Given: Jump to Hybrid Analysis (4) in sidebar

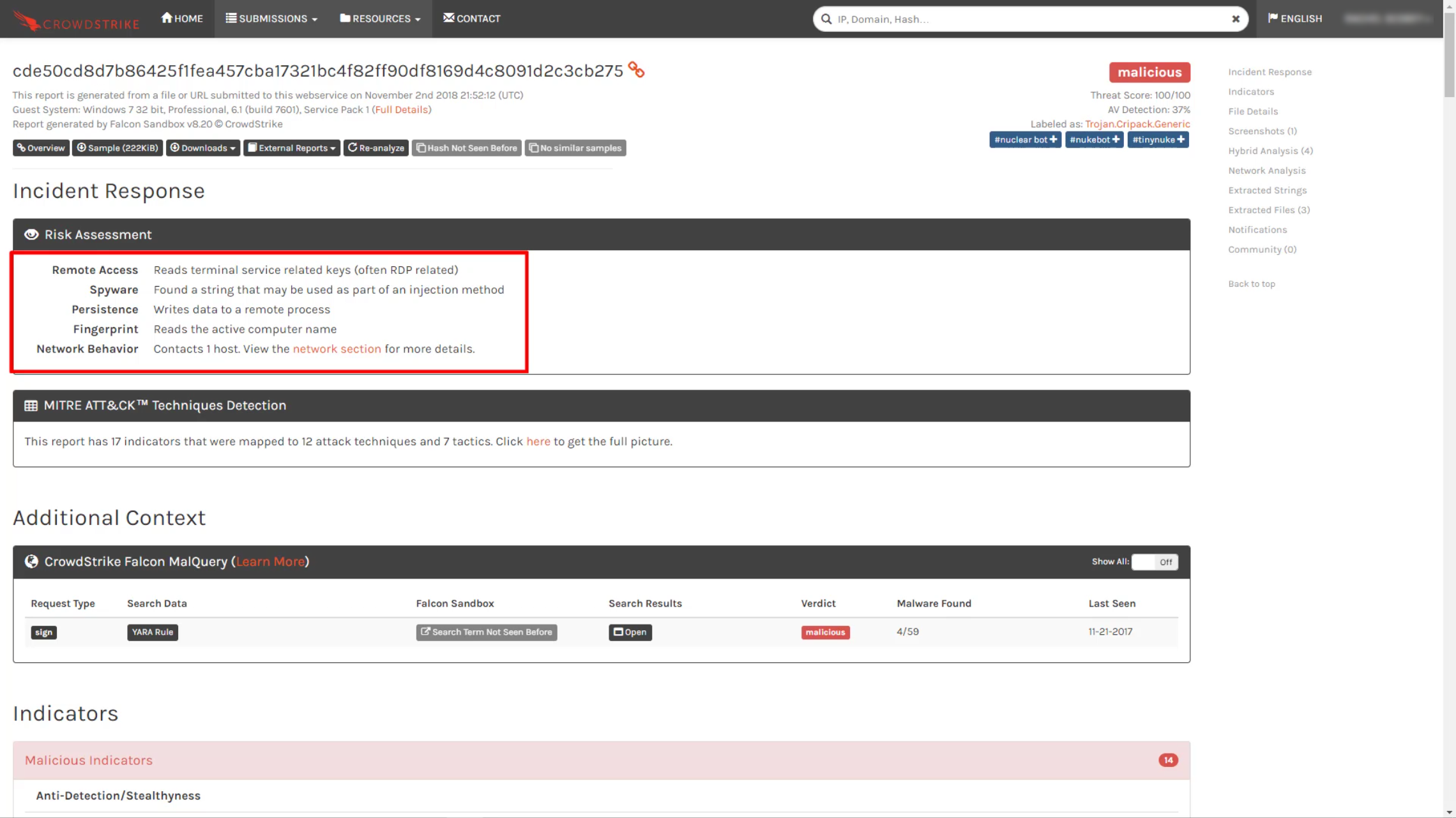Looking at the screenshot, I should [1270, 151].
